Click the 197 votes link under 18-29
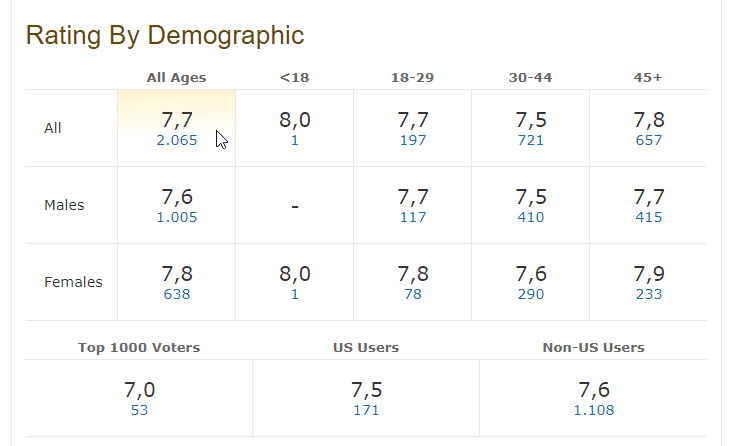 pos(412,141)
